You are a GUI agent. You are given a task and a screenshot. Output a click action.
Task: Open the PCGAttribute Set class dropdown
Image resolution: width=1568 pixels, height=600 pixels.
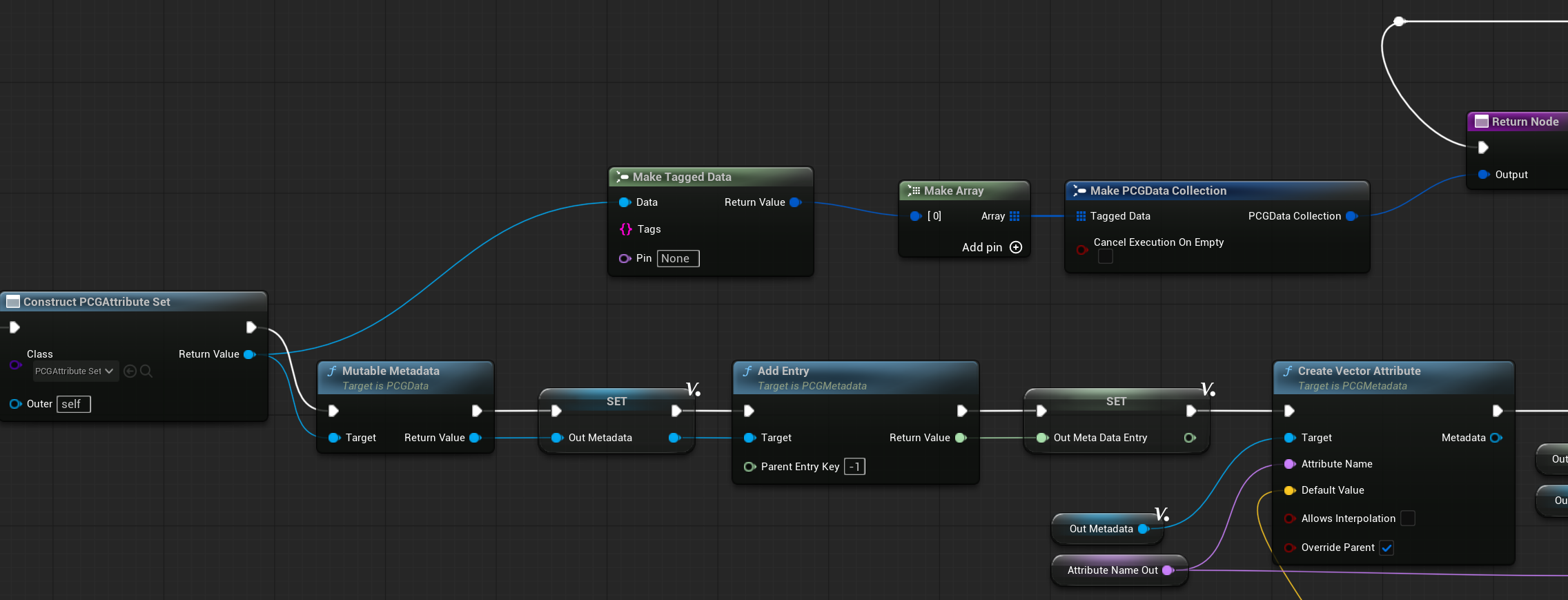(x=75, y=371)
